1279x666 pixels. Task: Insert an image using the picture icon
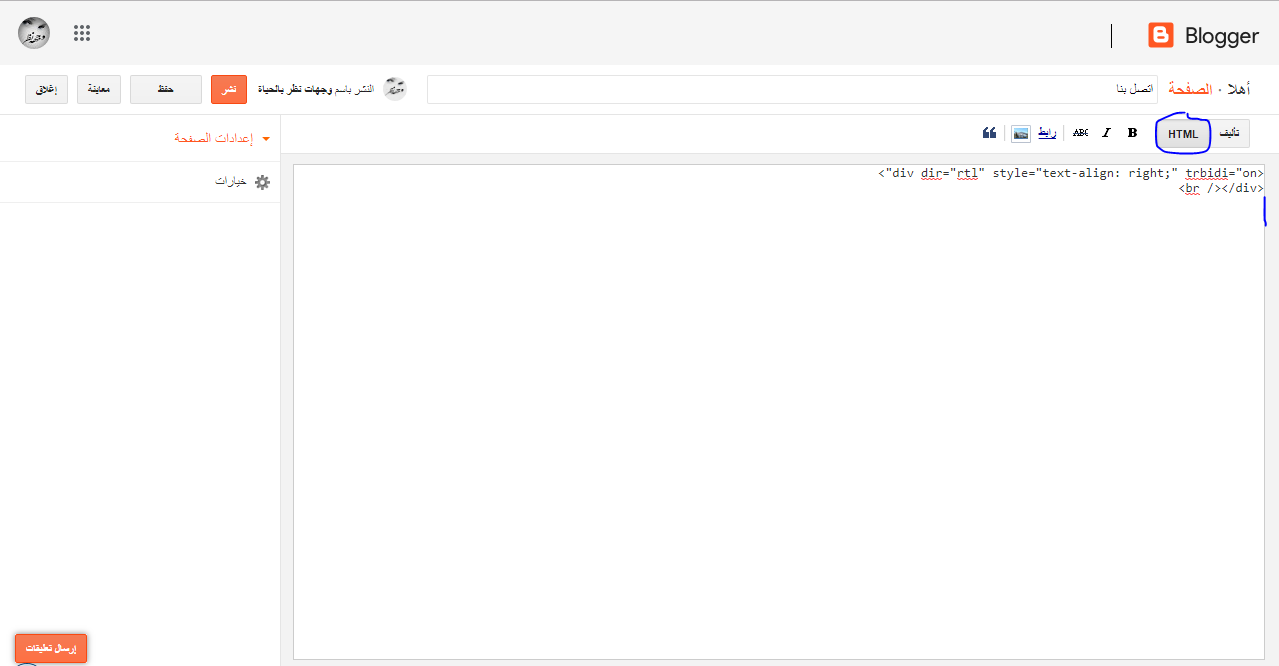pyautogui.click(x=1021, y=133)
